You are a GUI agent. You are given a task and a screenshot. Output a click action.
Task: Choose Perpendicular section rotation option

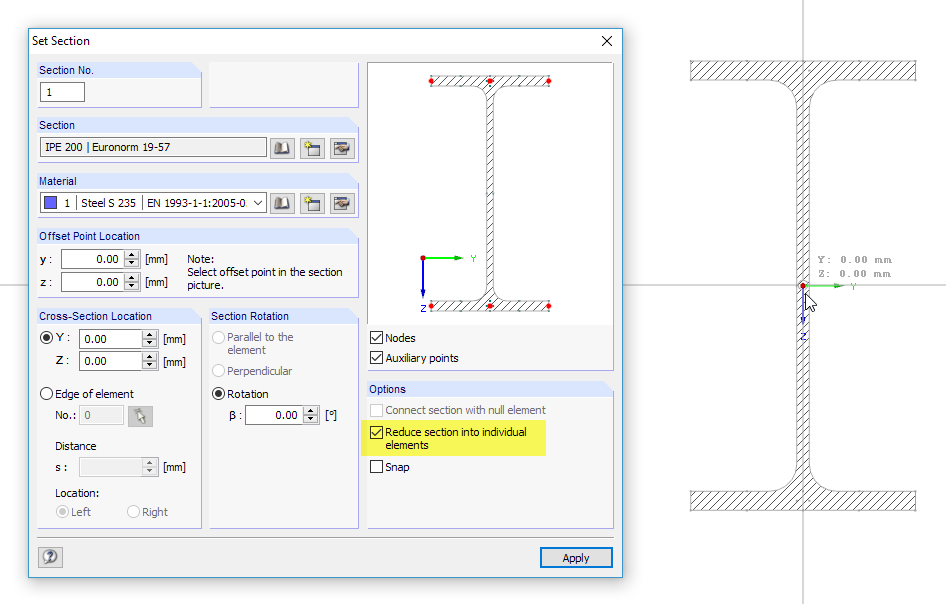coord(218,371)
